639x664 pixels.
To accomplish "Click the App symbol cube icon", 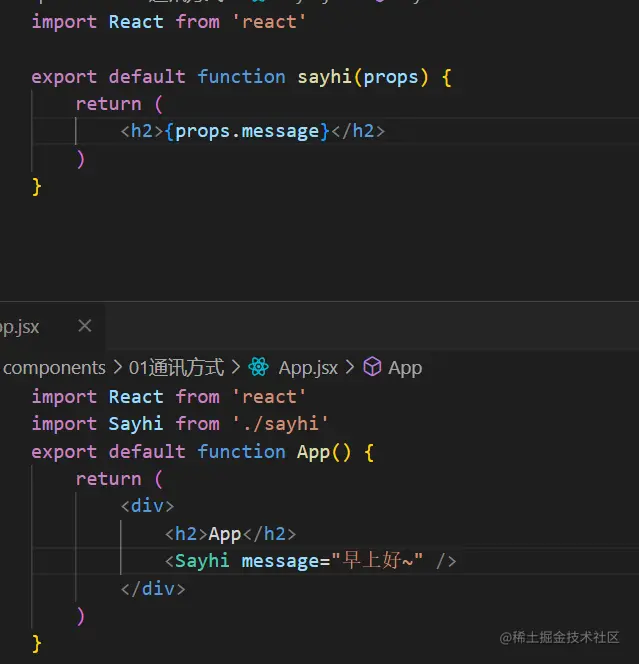I will click(x=372, y=367).
